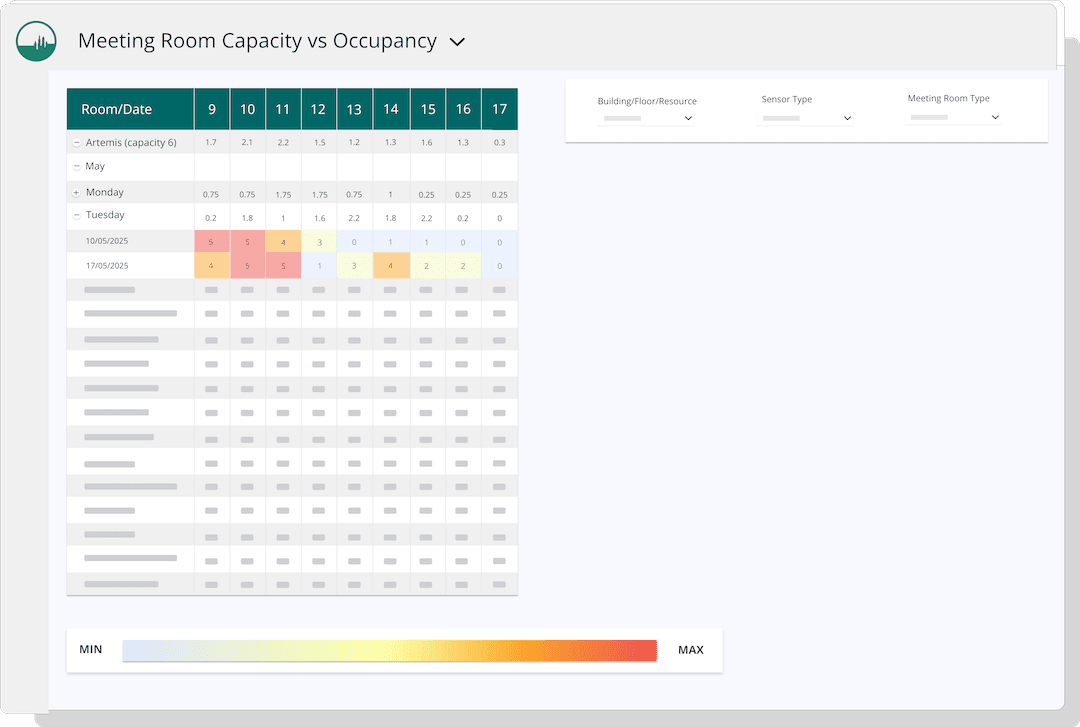1080x727 pixels.
Task: Collapse the May group
Action: point(78,166)
